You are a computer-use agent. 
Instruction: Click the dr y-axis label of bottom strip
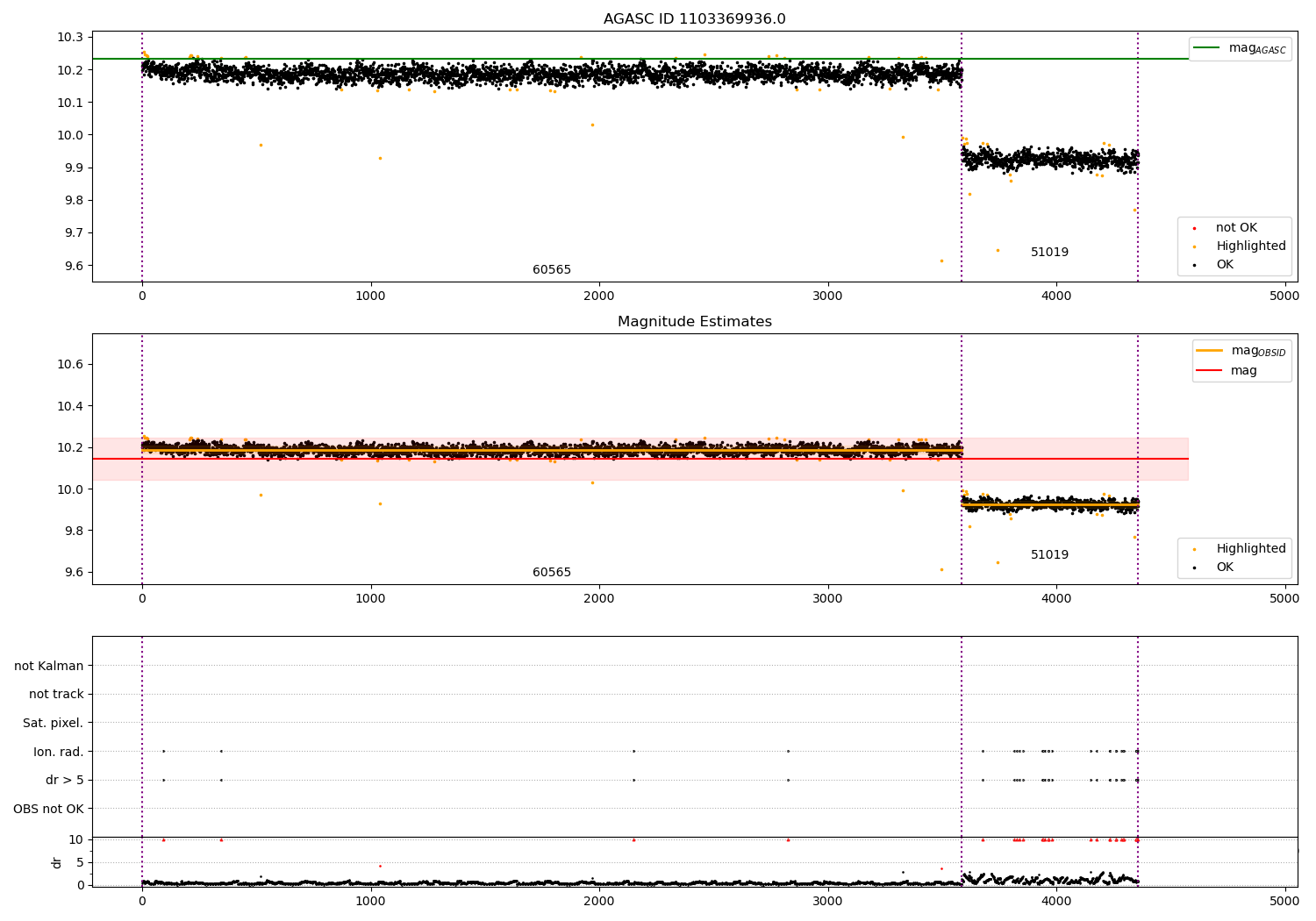(x=56, y=862)
